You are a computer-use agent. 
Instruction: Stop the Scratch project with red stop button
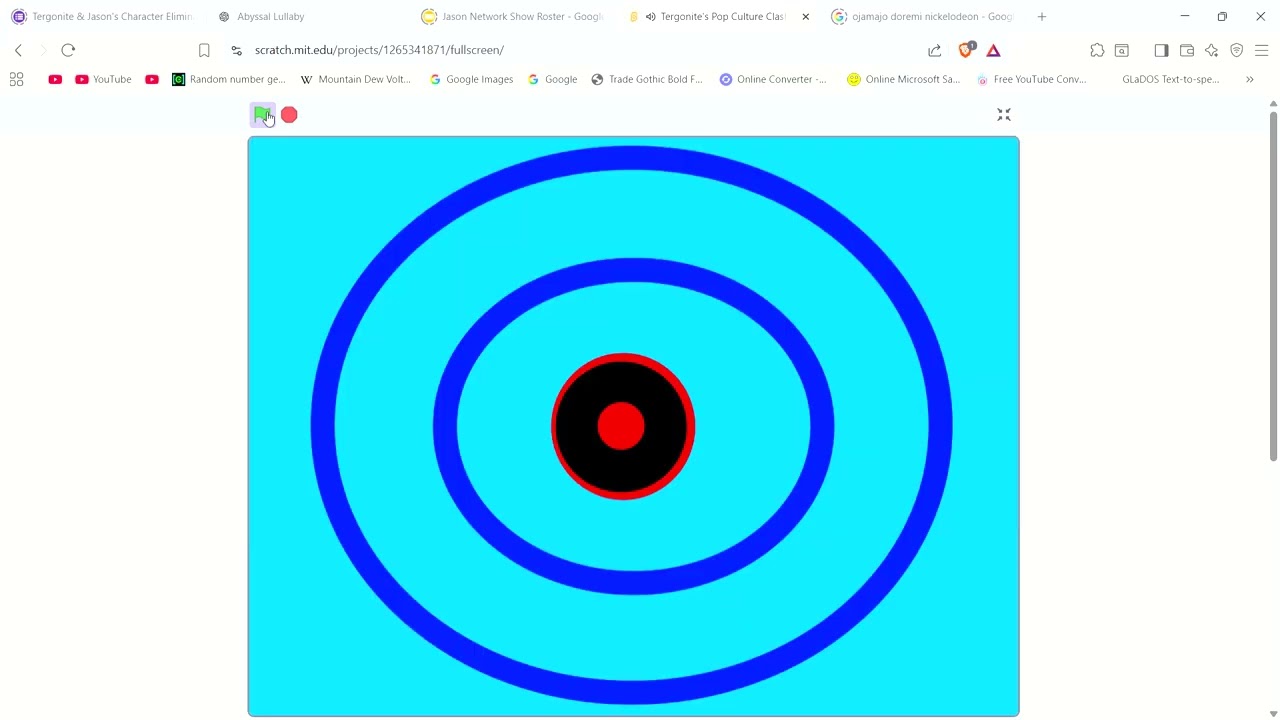(289, 115)
